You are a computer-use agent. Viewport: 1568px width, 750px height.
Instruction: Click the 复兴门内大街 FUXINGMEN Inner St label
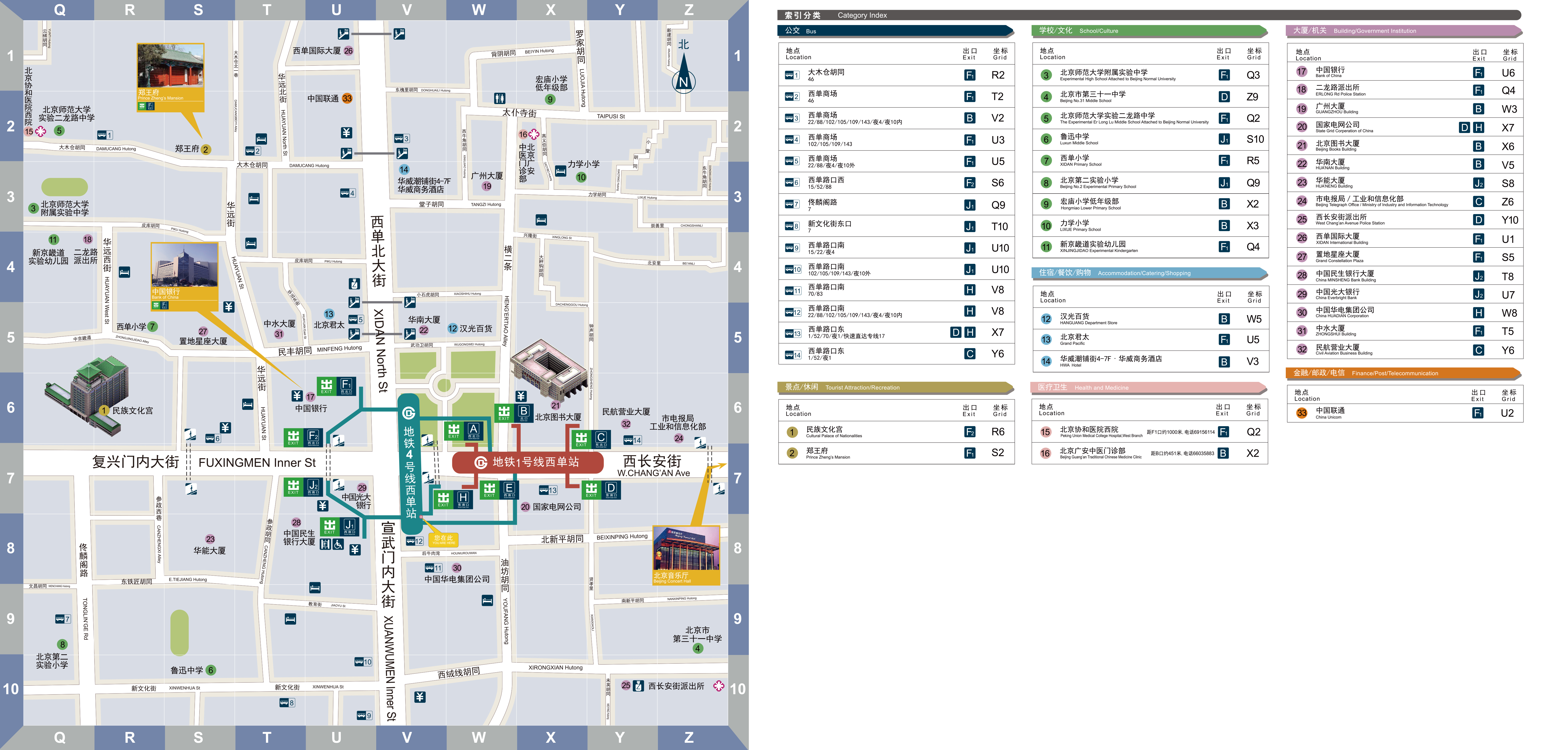pyautogui.click(x=204, y=463)
